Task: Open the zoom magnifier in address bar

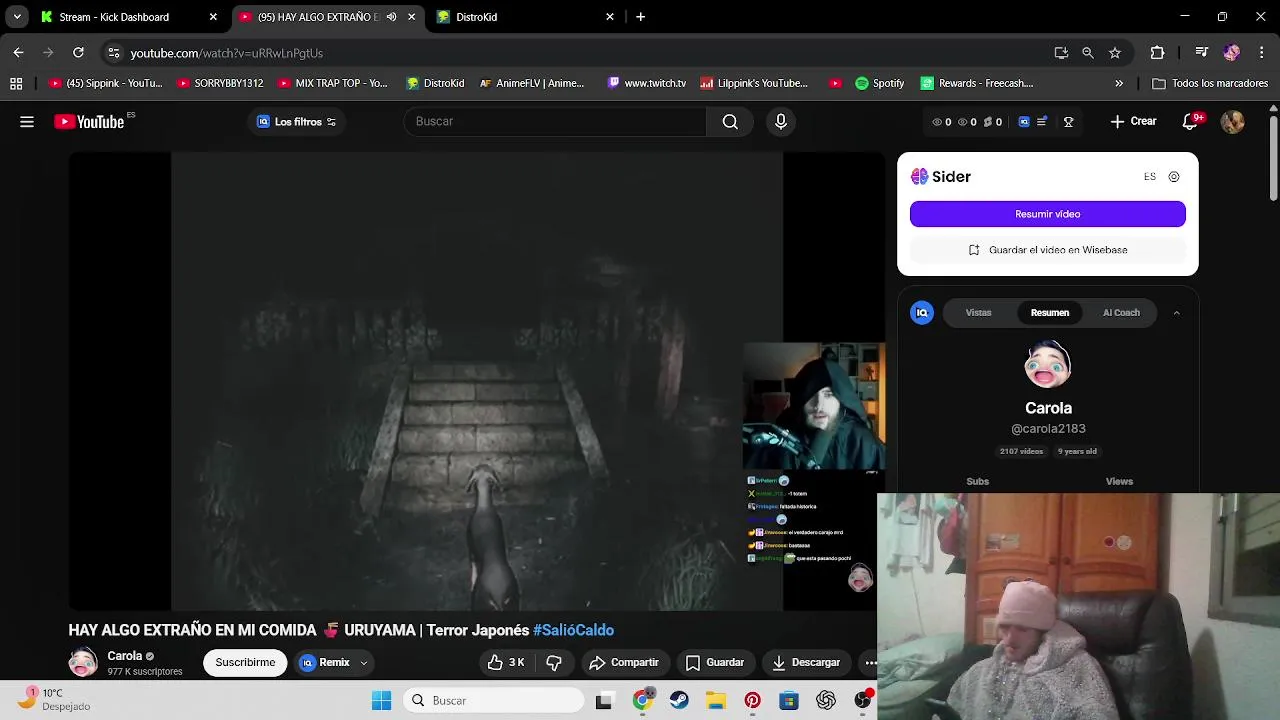Action: [x=1088, y=53]
